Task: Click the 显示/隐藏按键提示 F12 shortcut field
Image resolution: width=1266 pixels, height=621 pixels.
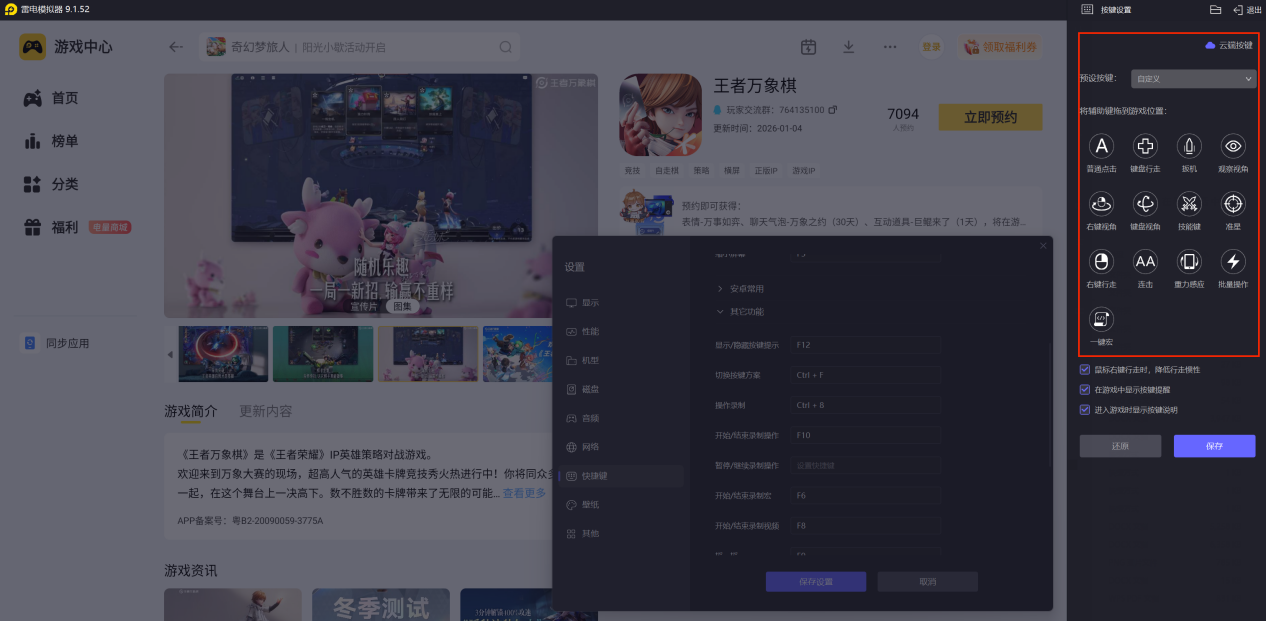Action: click(865, 345)
